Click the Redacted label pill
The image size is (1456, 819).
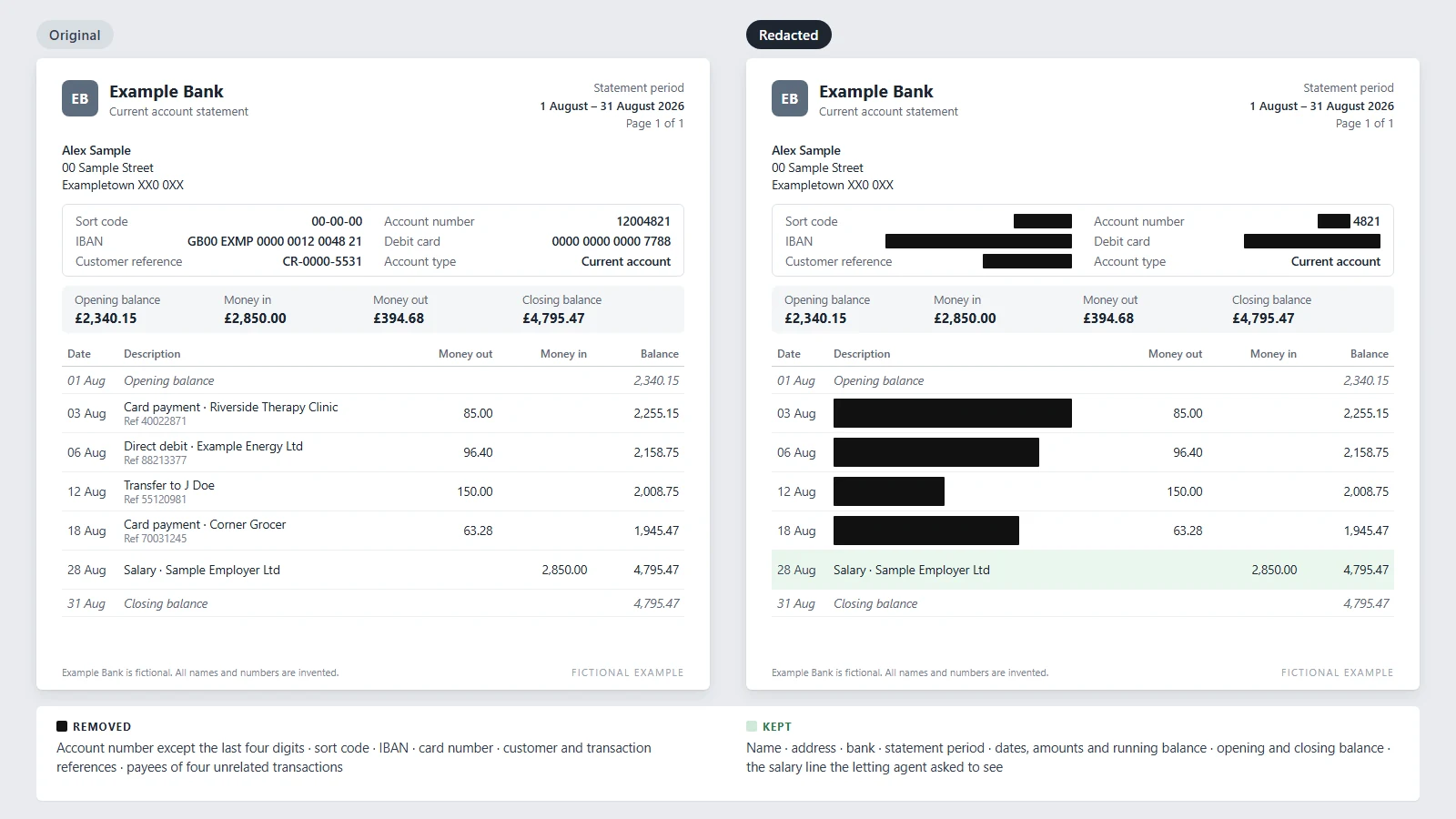788,35
